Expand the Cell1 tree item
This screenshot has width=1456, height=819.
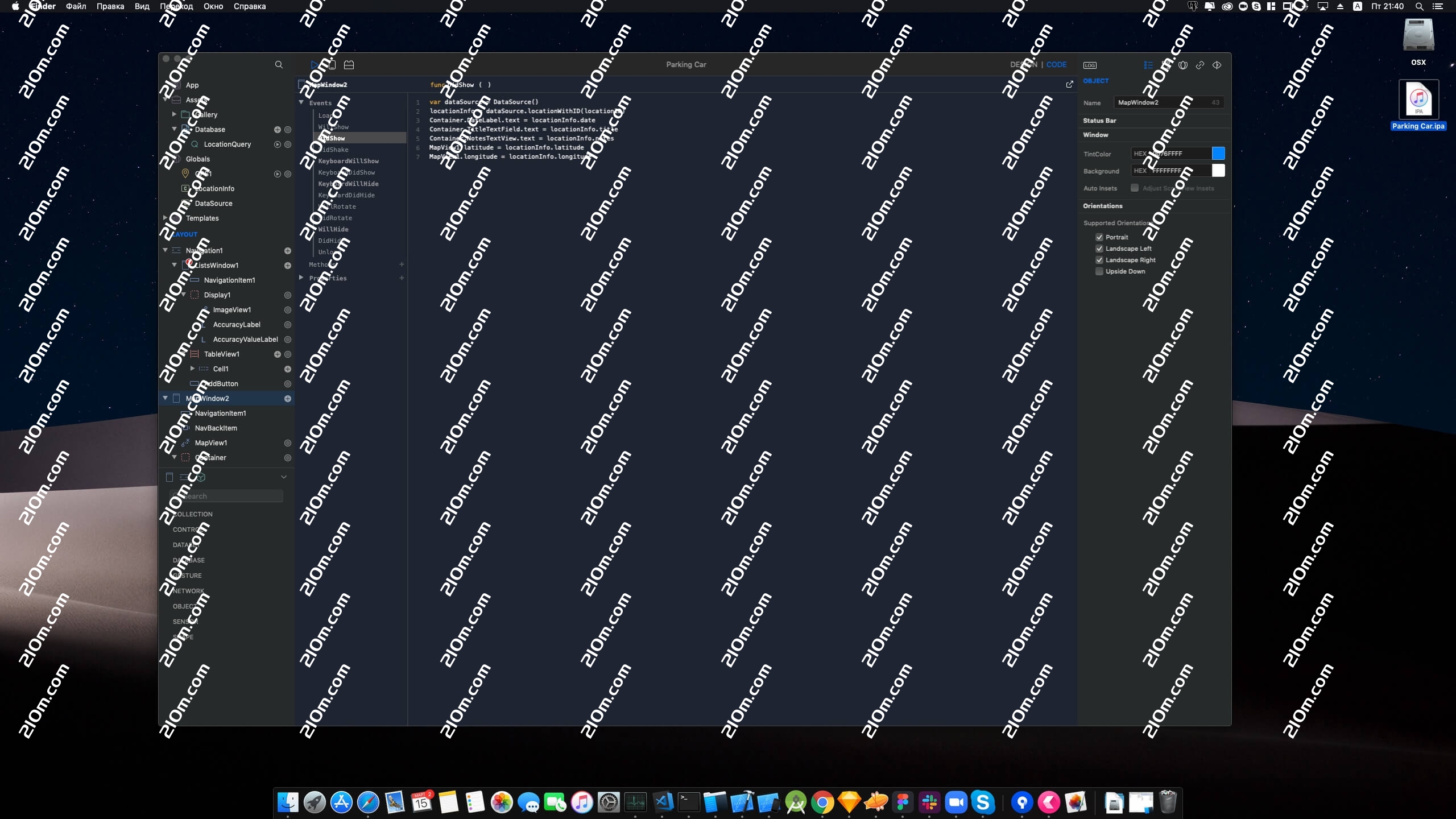click(x=192, y=369)
